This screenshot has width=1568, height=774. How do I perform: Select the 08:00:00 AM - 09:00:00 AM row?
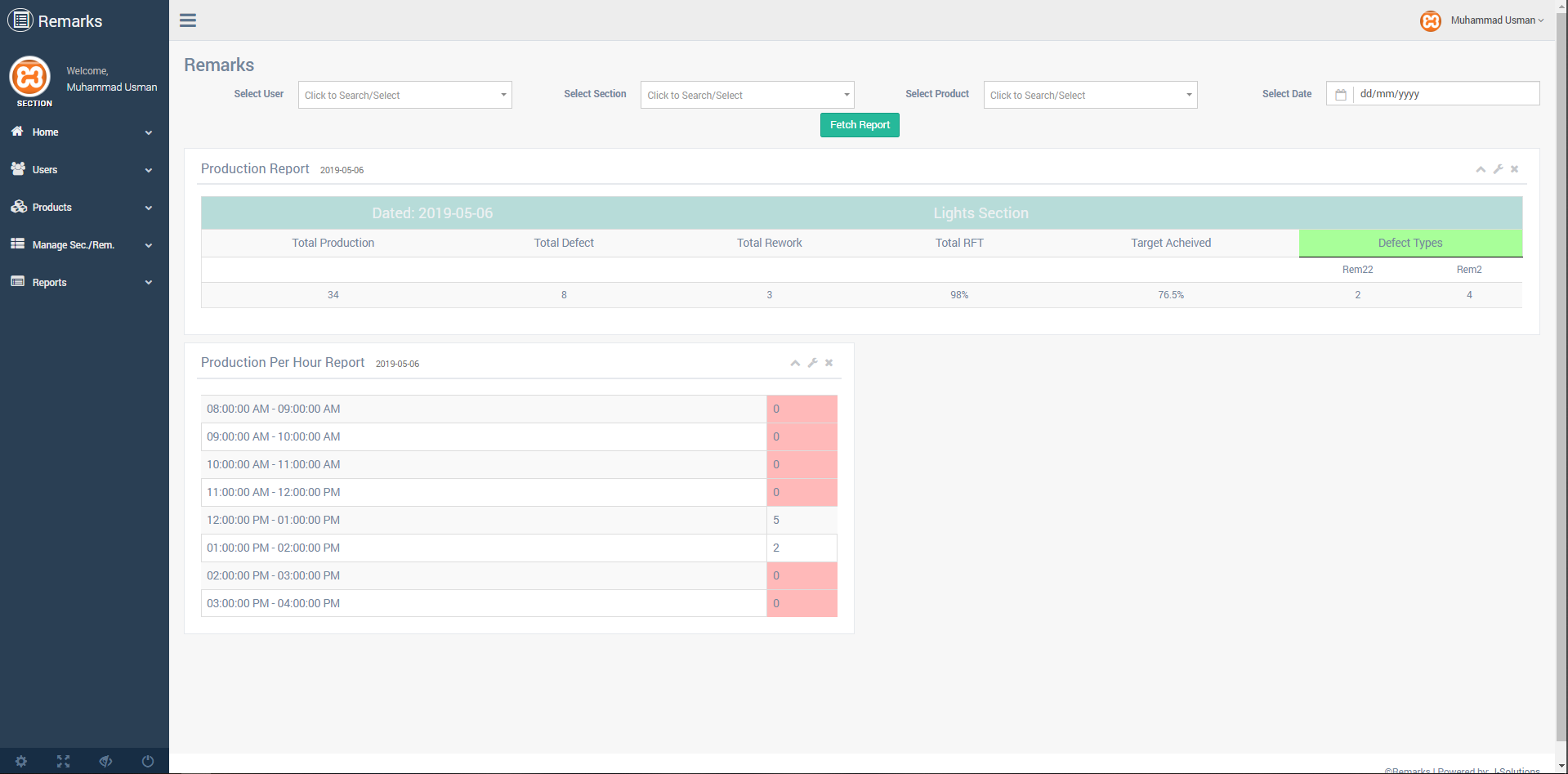click(x=519, y=409)
